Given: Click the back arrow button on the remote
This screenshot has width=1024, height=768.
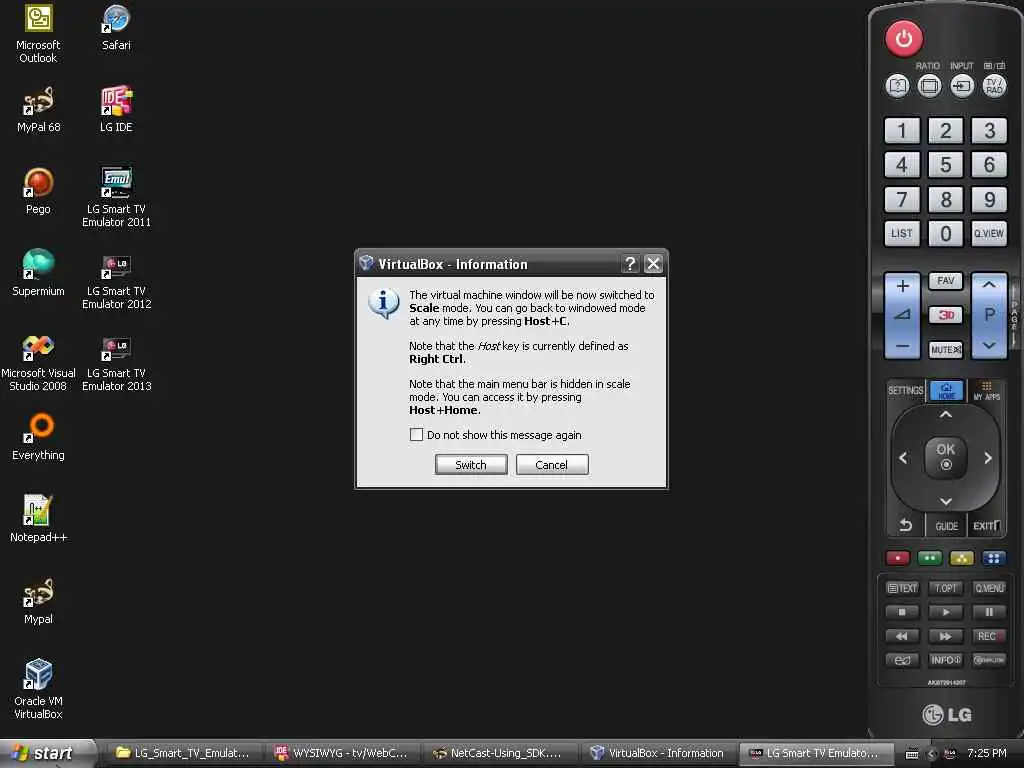Looking at the screenshot, I should [905, 525].
